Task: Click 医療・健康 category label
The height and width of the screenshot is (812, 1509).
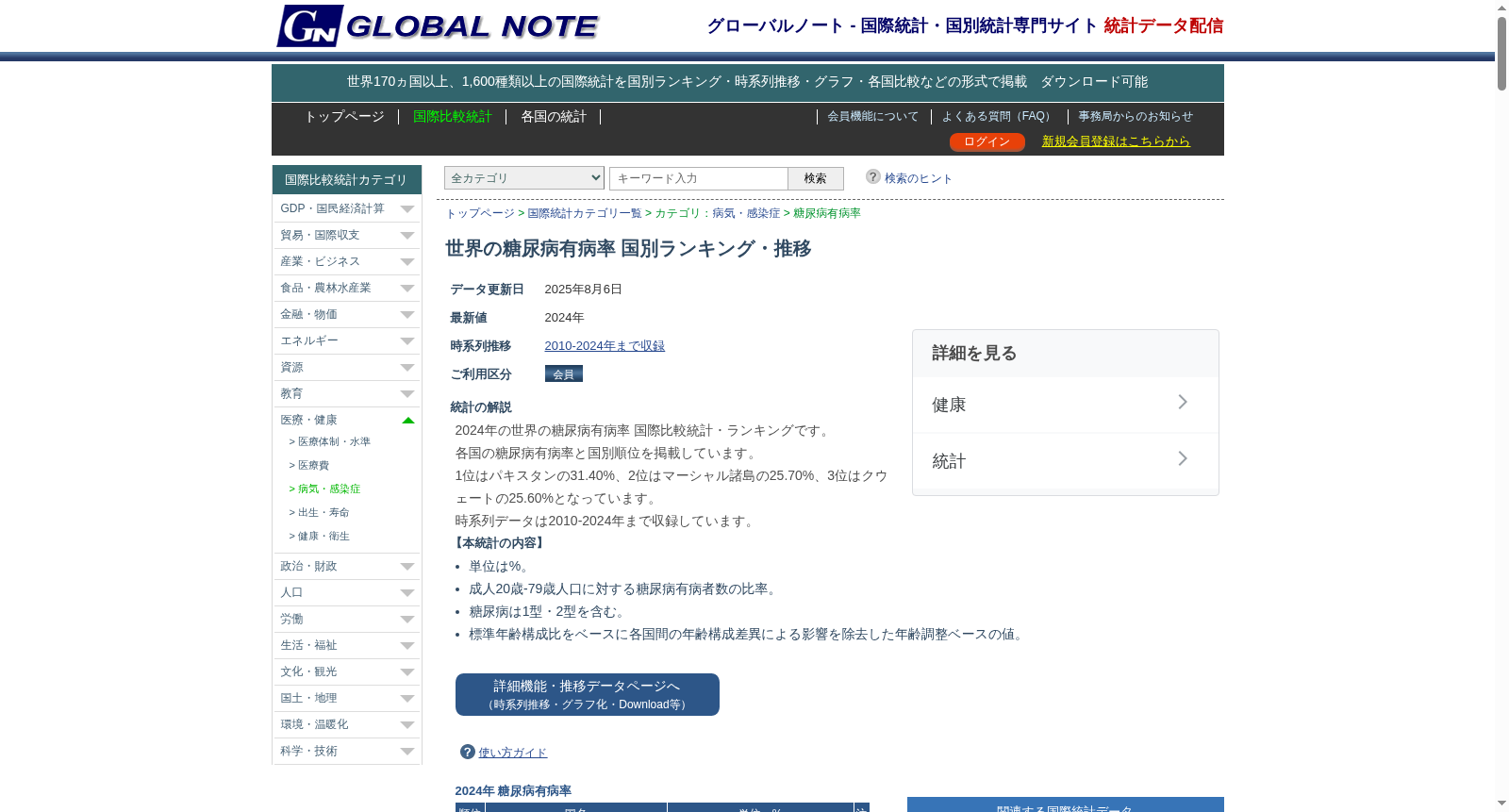Action: coord(308,420)
